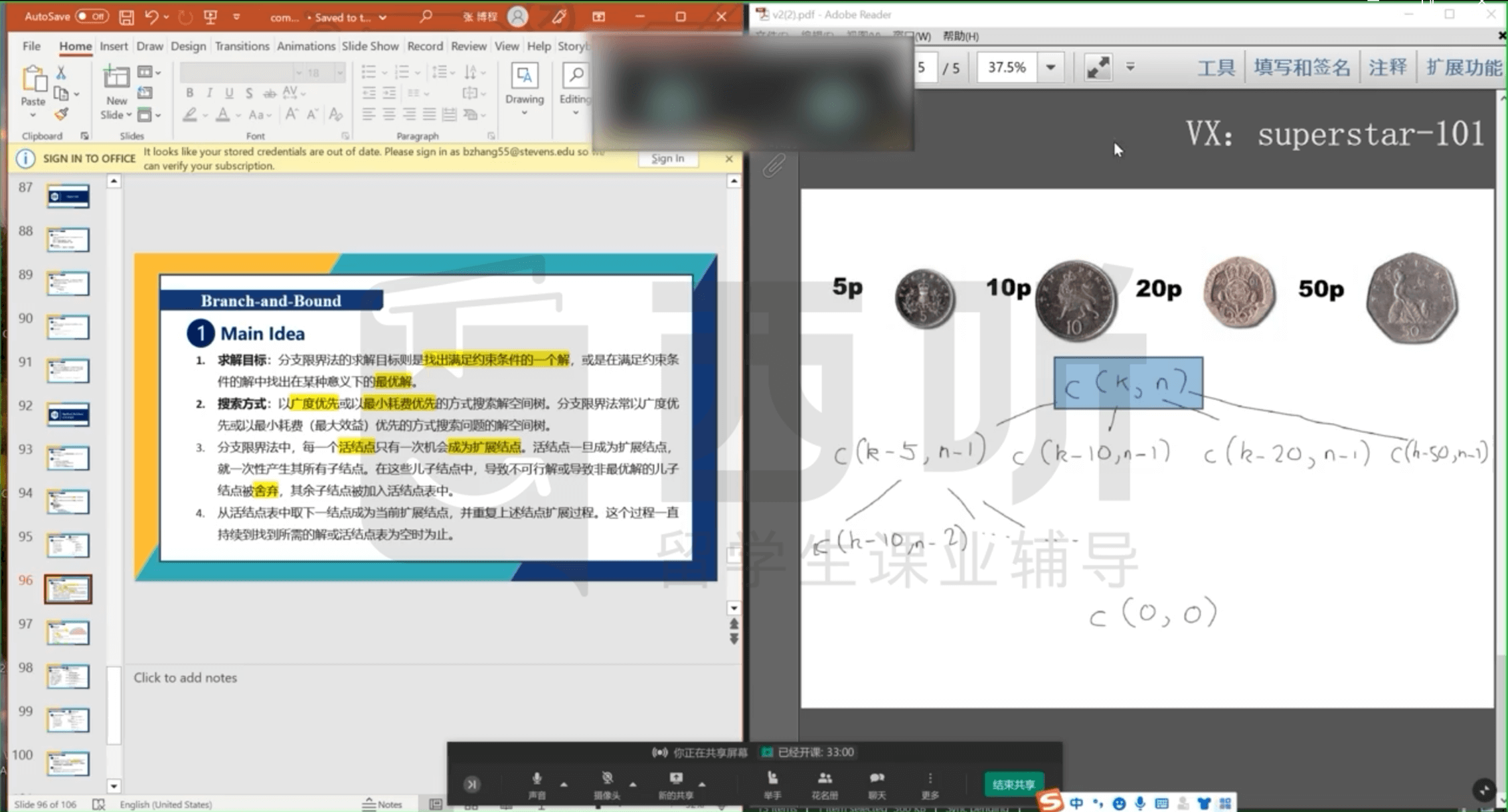The width and height of the screenshot is (1508, 812).
Task: Click Increase Font Size icon
Action: click(292, 115)
